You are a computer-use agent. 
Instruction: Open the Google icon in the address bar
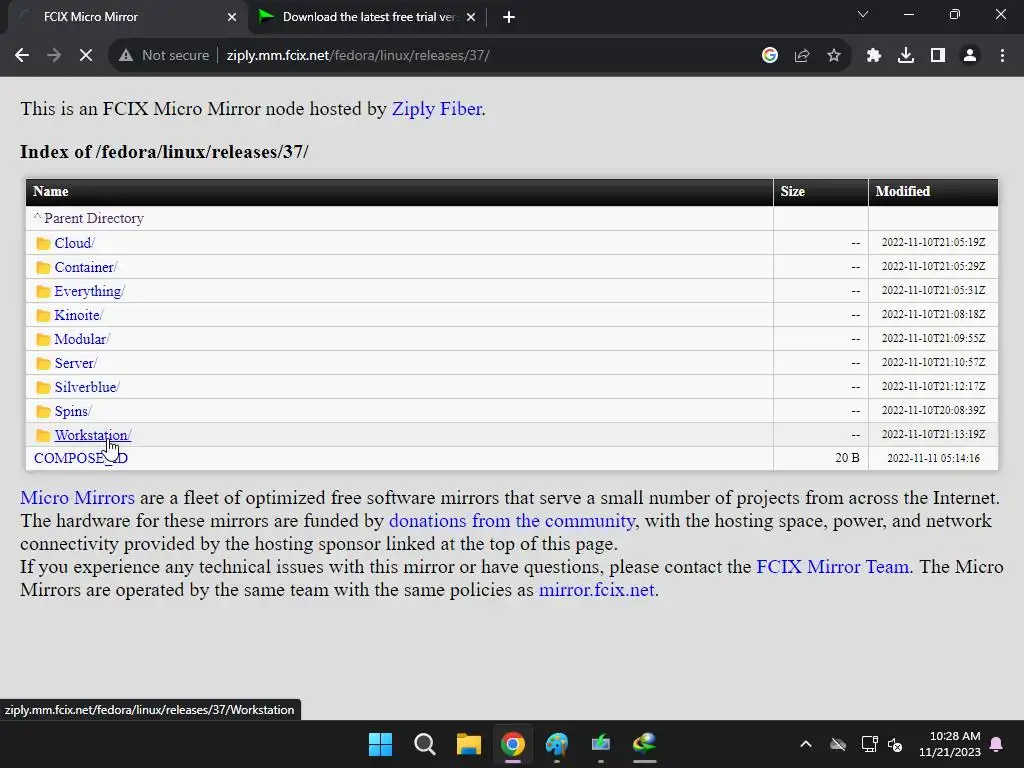point(770,56)
